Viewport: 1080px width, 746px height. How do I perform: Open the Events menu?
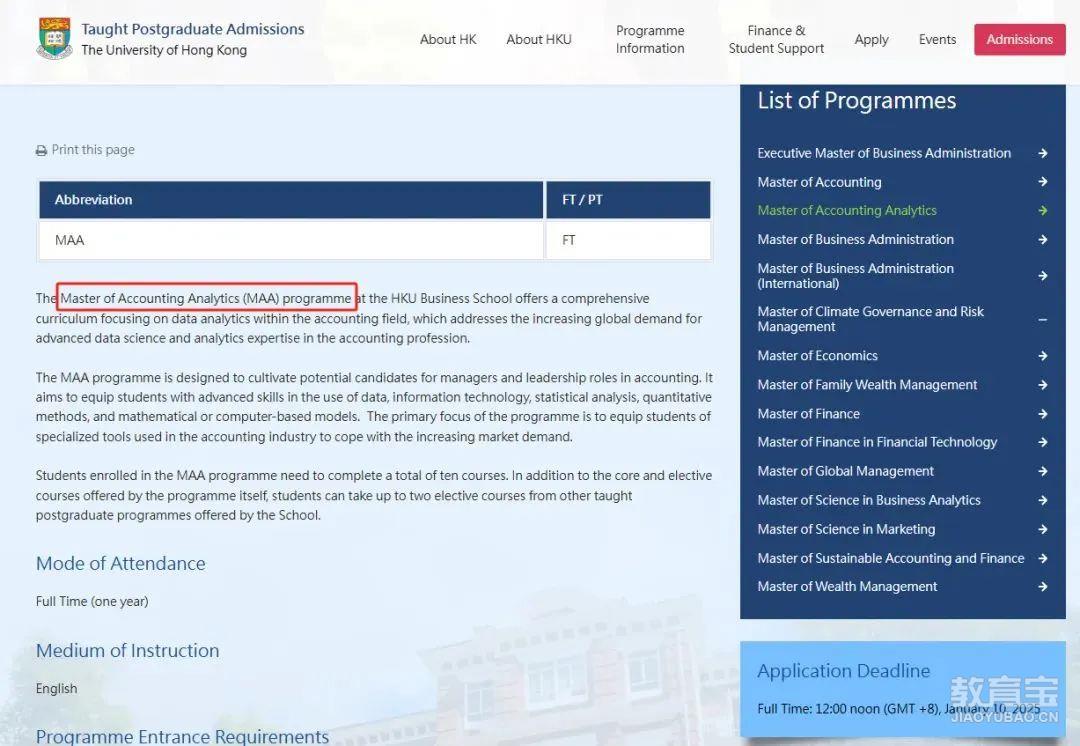(x=937, y=39)
